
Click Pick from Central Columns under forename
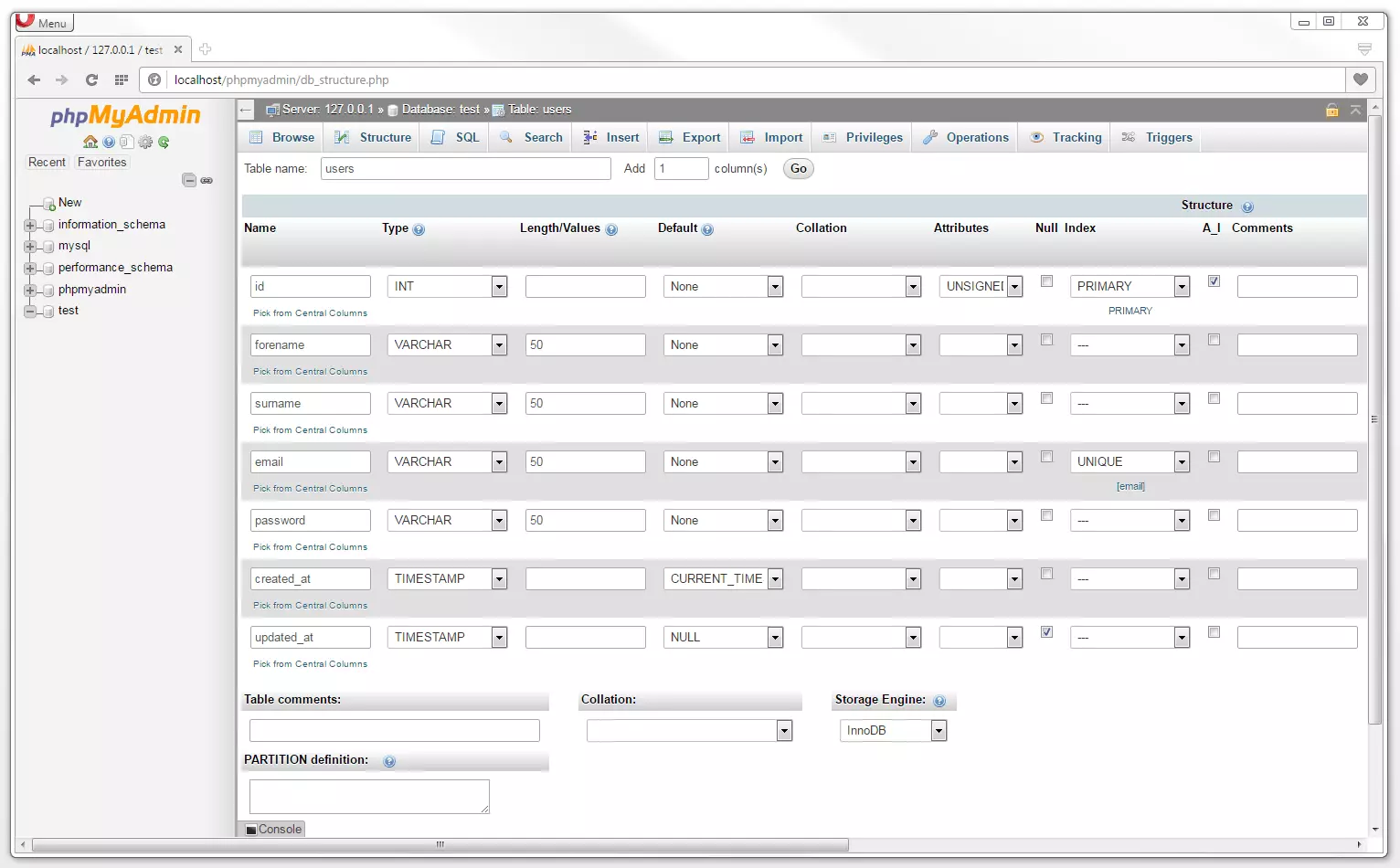pos(310,371)
